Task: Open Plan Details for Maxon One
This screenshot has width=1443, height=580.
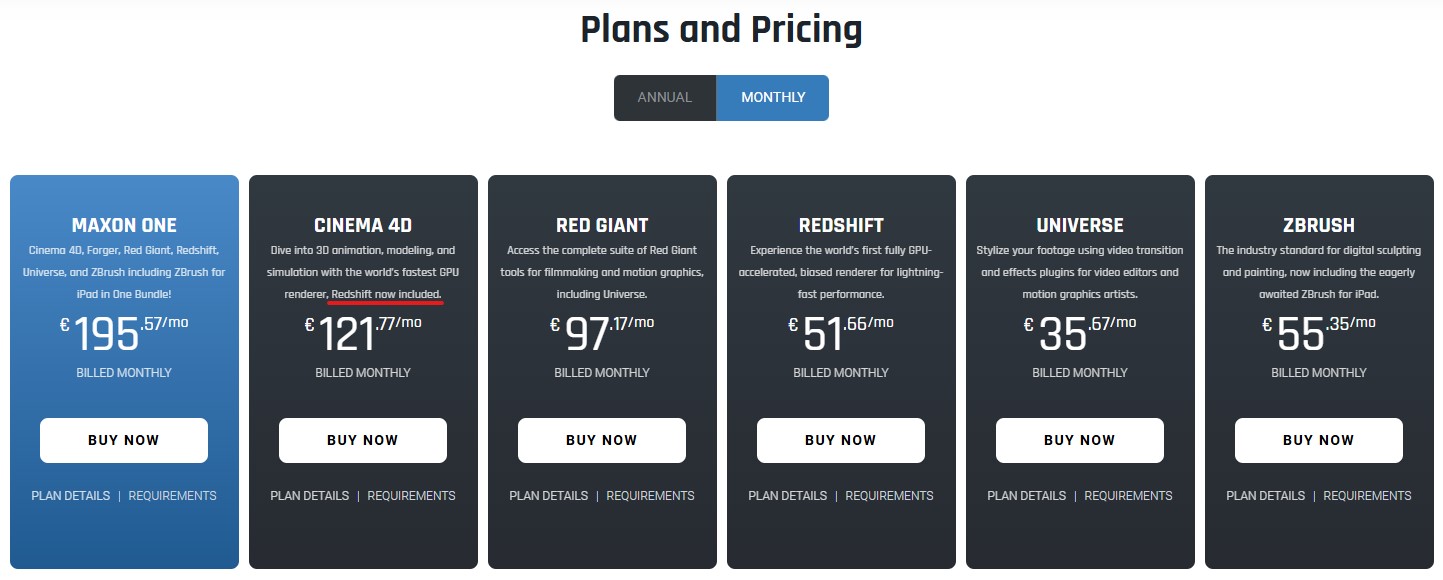Action: [71, 496]
